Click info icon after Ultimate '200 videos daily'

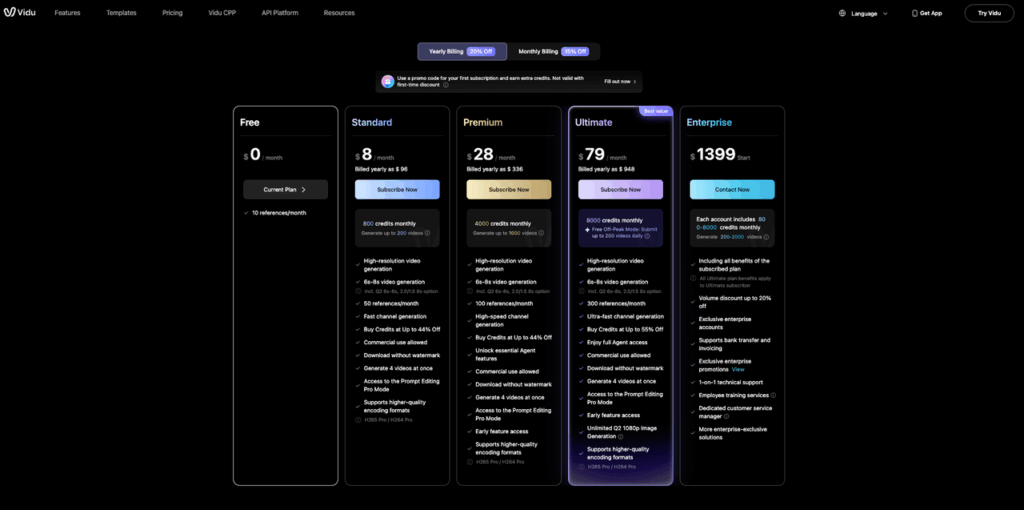coord(647,236)
